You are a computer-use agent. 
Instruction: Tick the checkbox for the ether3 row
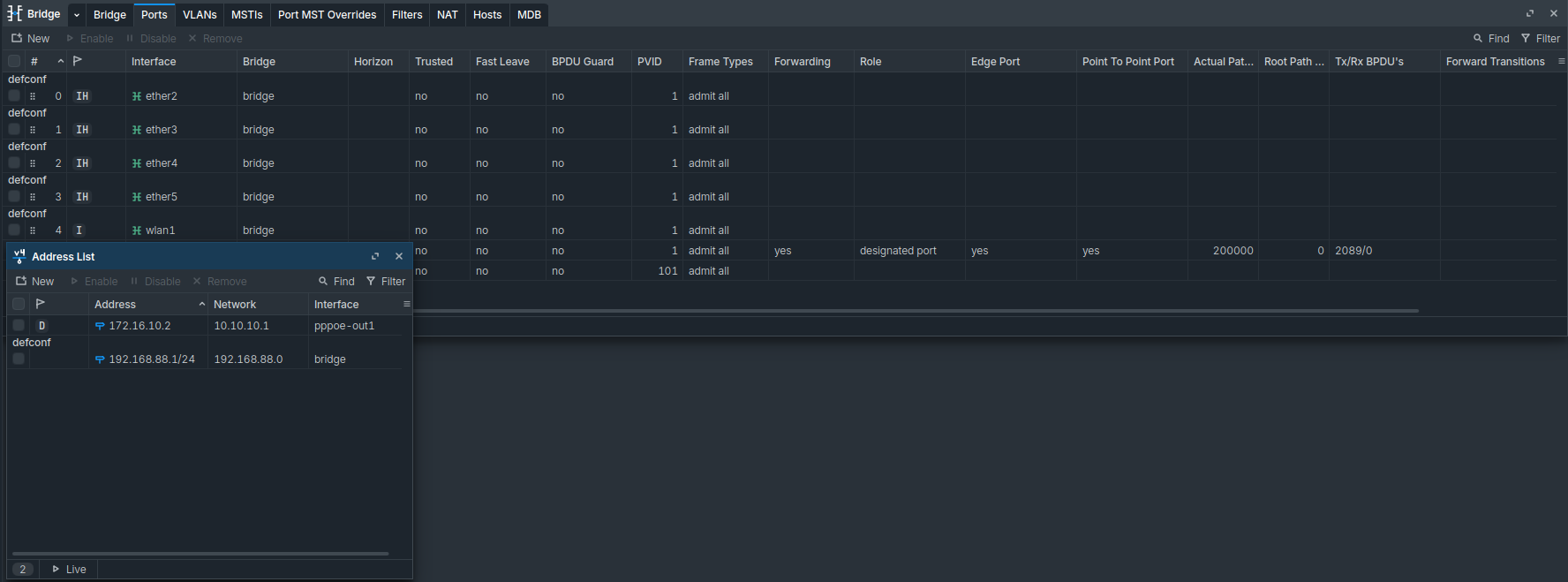(x=14, y=129)
